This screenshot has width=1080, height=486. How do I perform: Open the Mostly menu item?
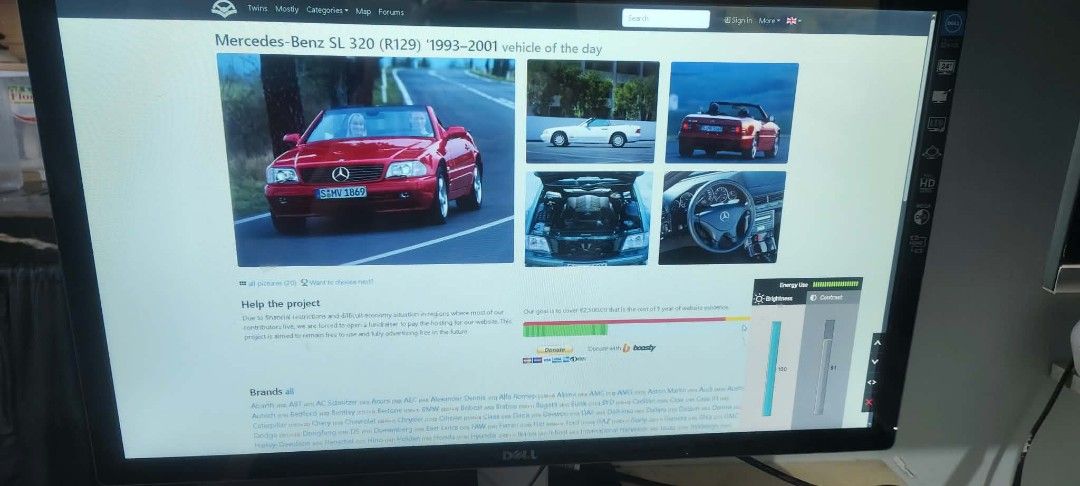[287, 10]
